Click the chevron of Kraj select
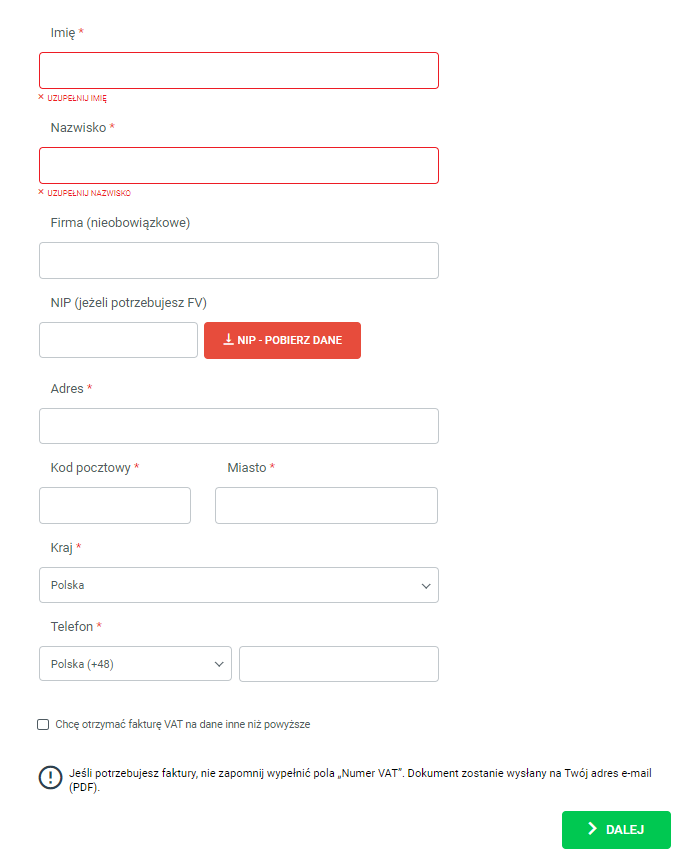Image resolution: width=696 pixels, height=860 pixels. pyautogui.click(x=426, y=585)
